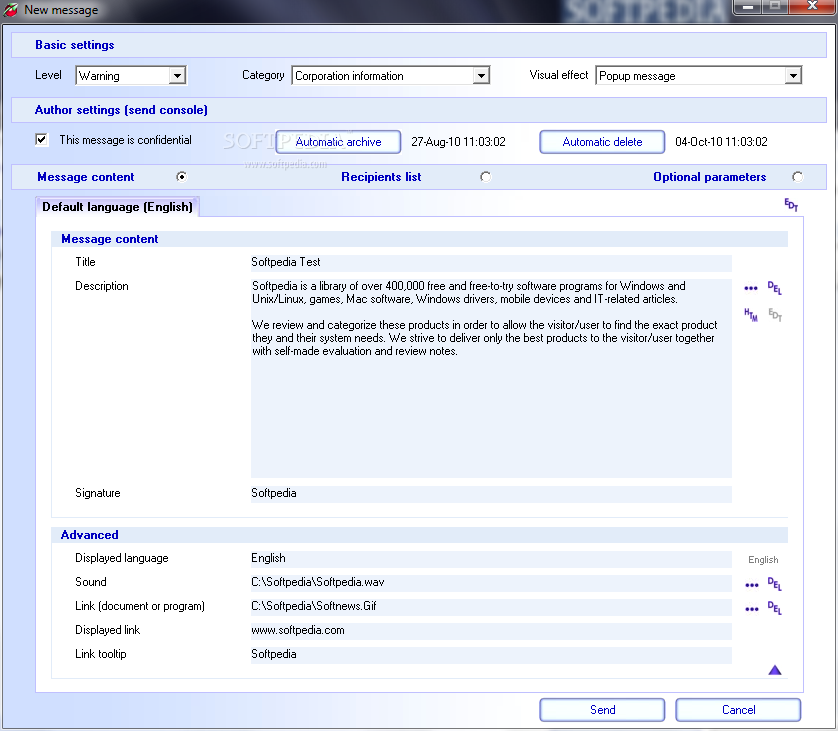
Task: Click the Advanced section header
Action: coord(89,535)
